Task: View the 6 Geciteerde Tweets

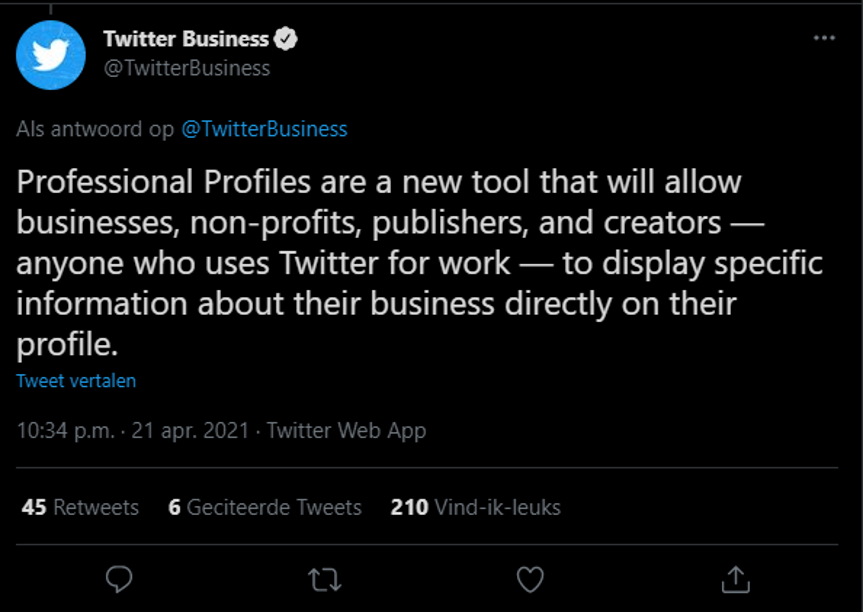Action: pyautogui.click(x=266, y=507)
